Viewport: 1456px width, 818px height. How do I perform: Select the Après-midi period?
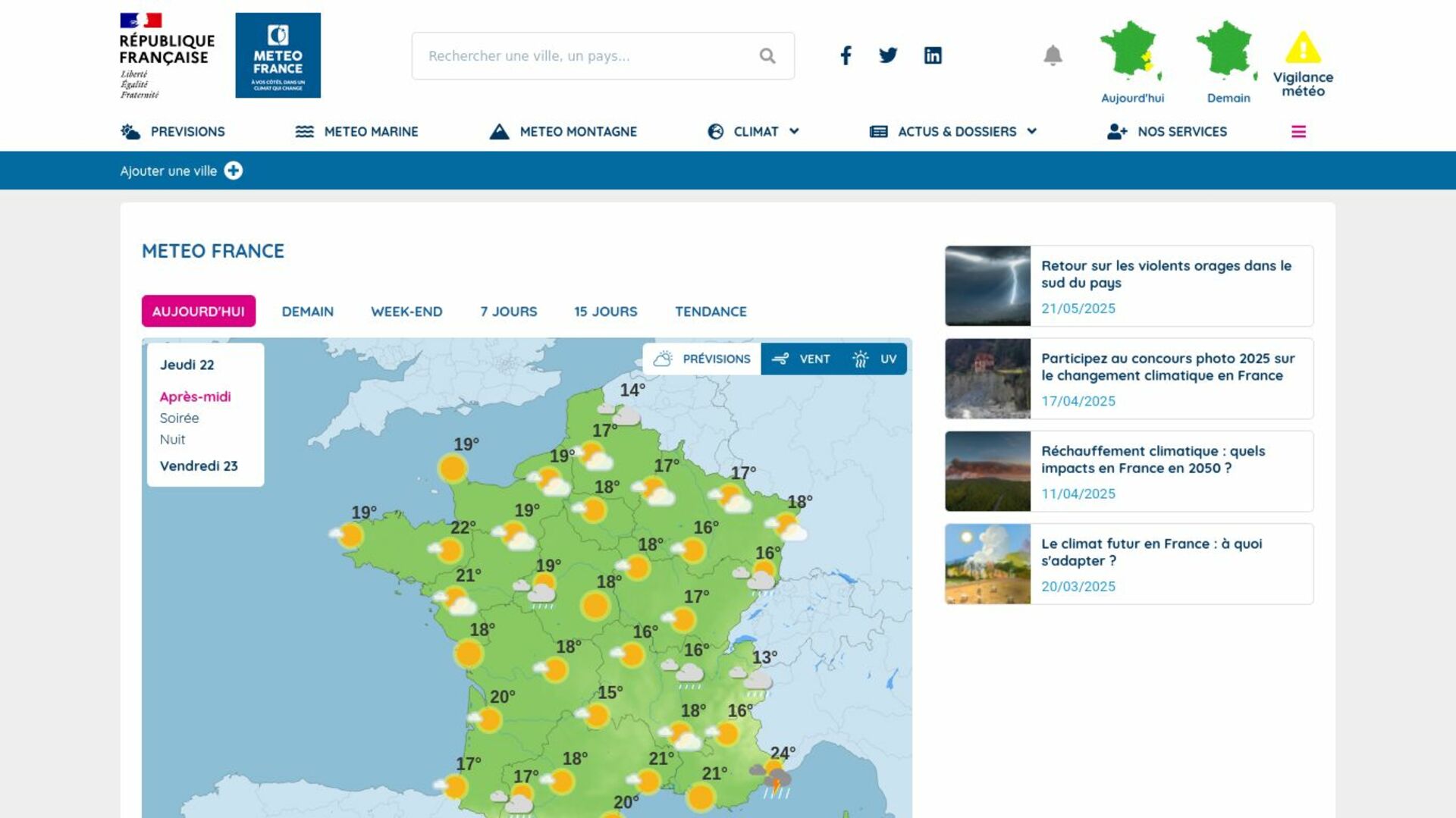click(x=195, y=396)
